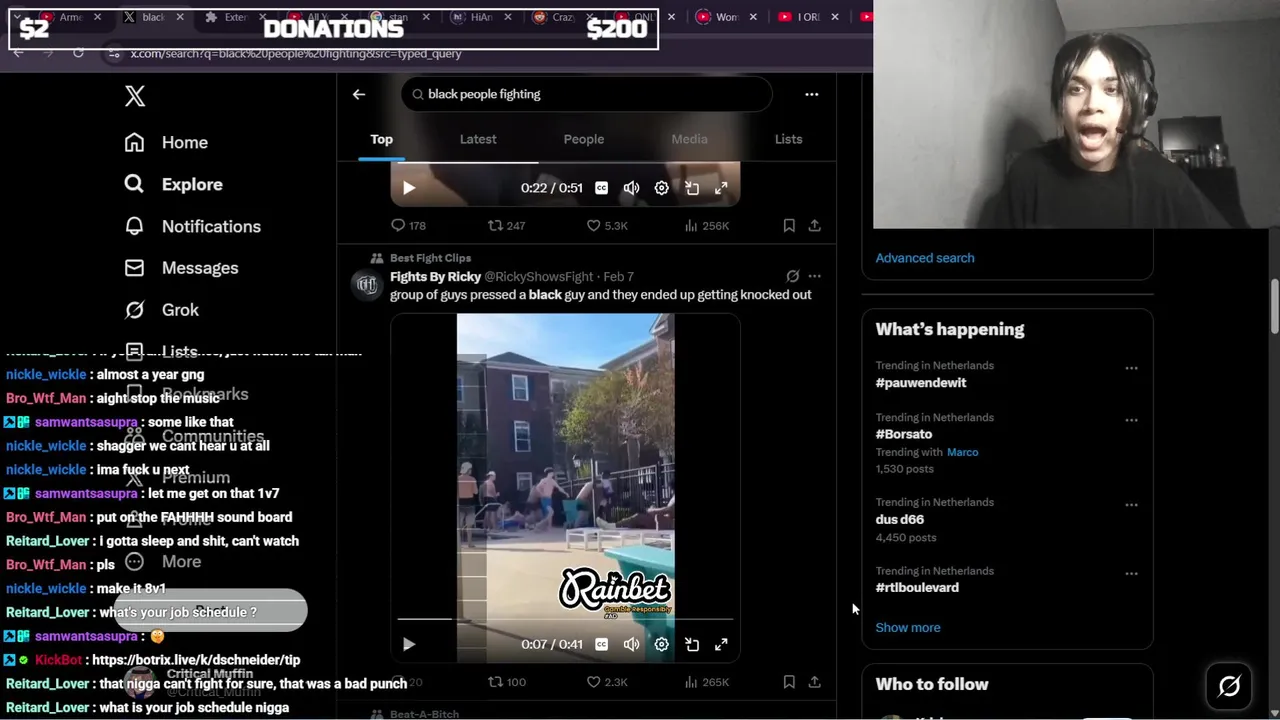This screenshot has height=720, width=1280.
Task: Like the post with 5.3K likes
Action: point(607,226)
